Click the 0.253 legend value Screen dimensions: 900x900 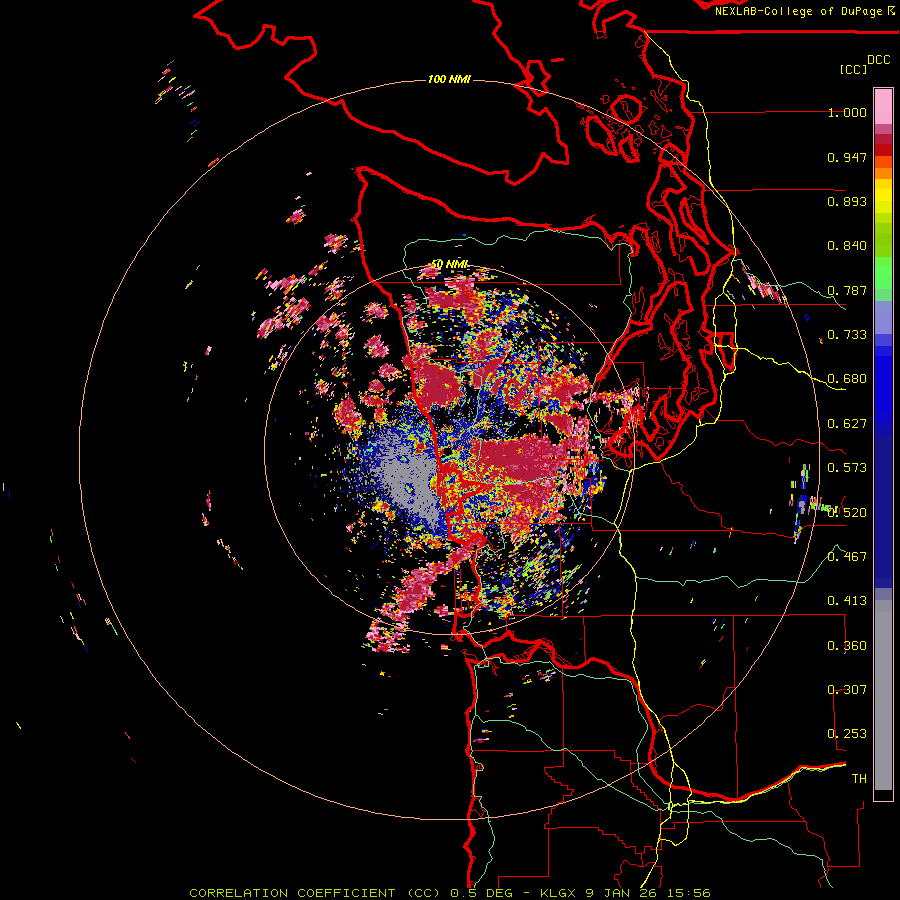[847, 734]
